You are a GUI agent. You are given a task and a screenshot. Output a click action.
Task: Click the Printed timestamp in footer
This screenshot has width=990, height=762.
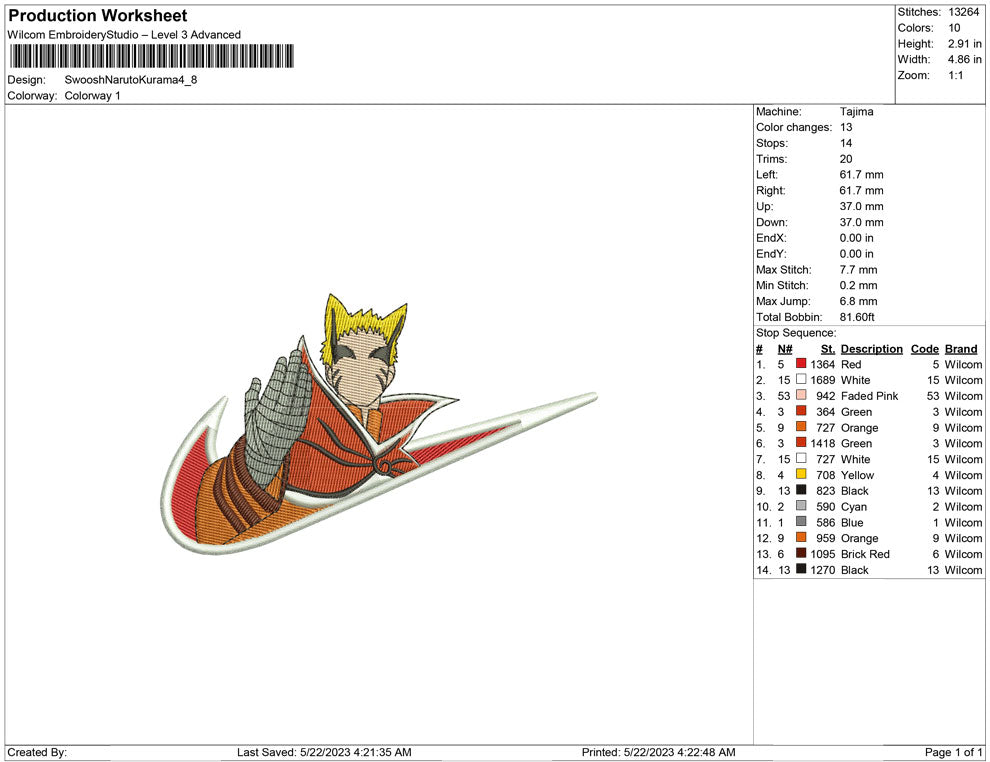659,752
